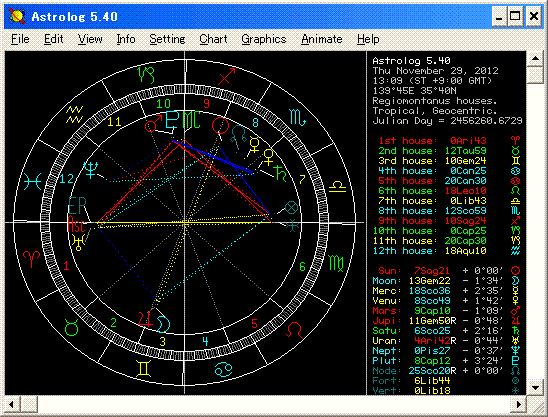Image resolution: width=548 pixels, height=417 pixels.
Task: Click the 'Fort: 6Lib44' row
Action: pos(447,381)
